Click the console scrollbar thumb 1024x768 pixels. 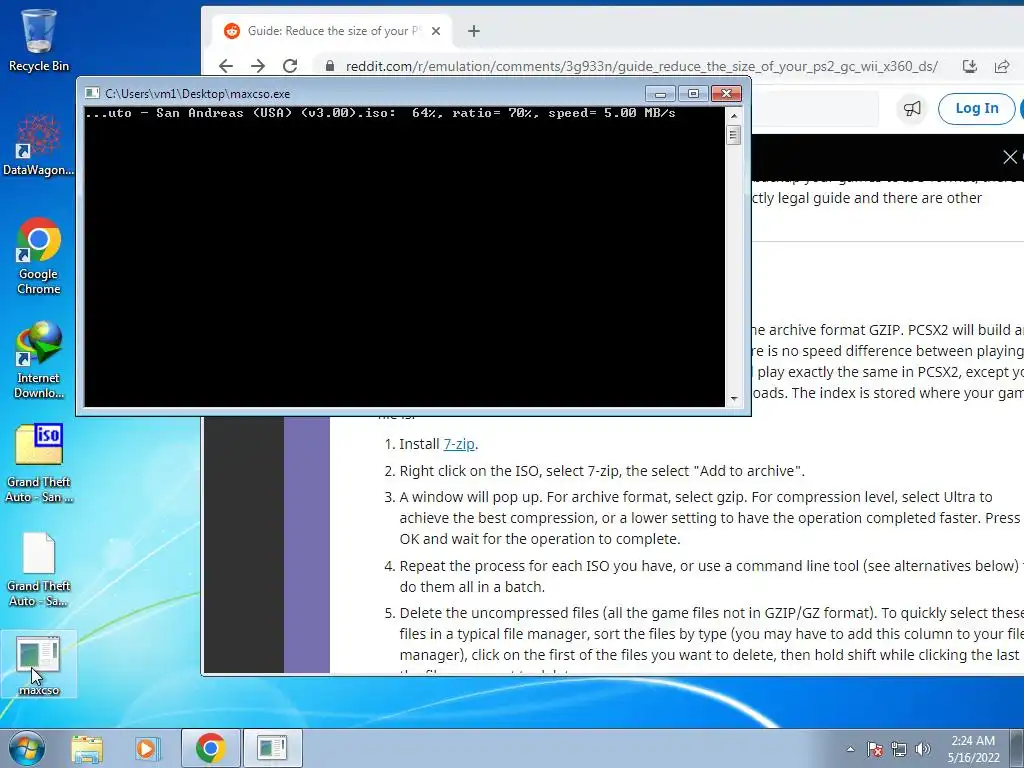[x=734, y=135]
